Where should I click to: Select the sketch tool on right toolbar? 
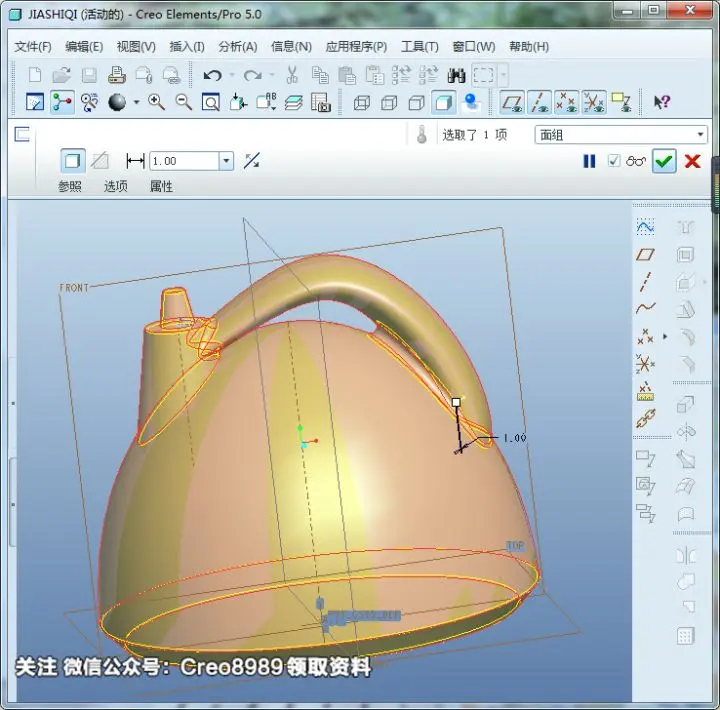645,227
